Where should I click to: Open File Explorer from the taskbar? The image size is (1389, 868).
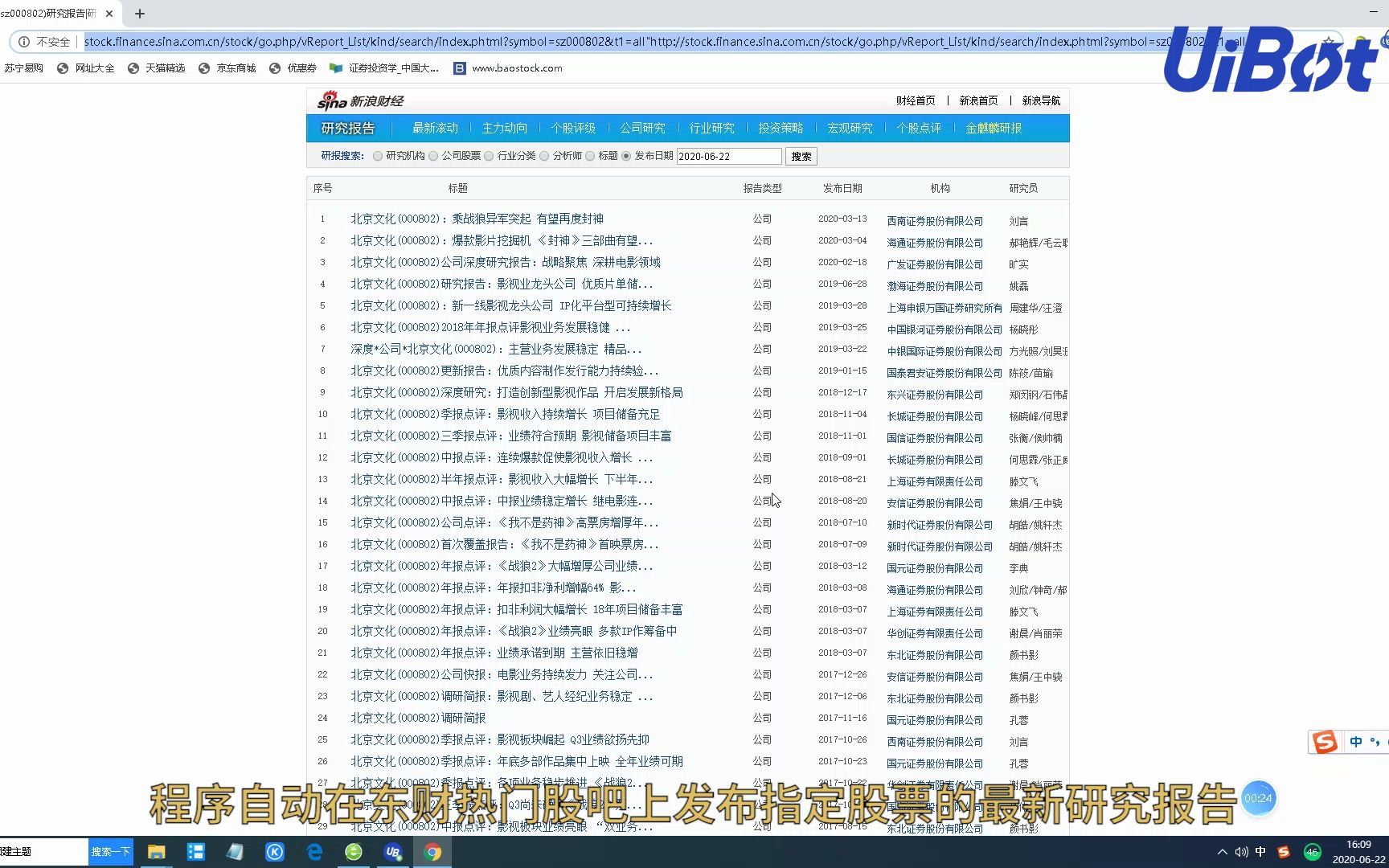[x=157, y=852]
